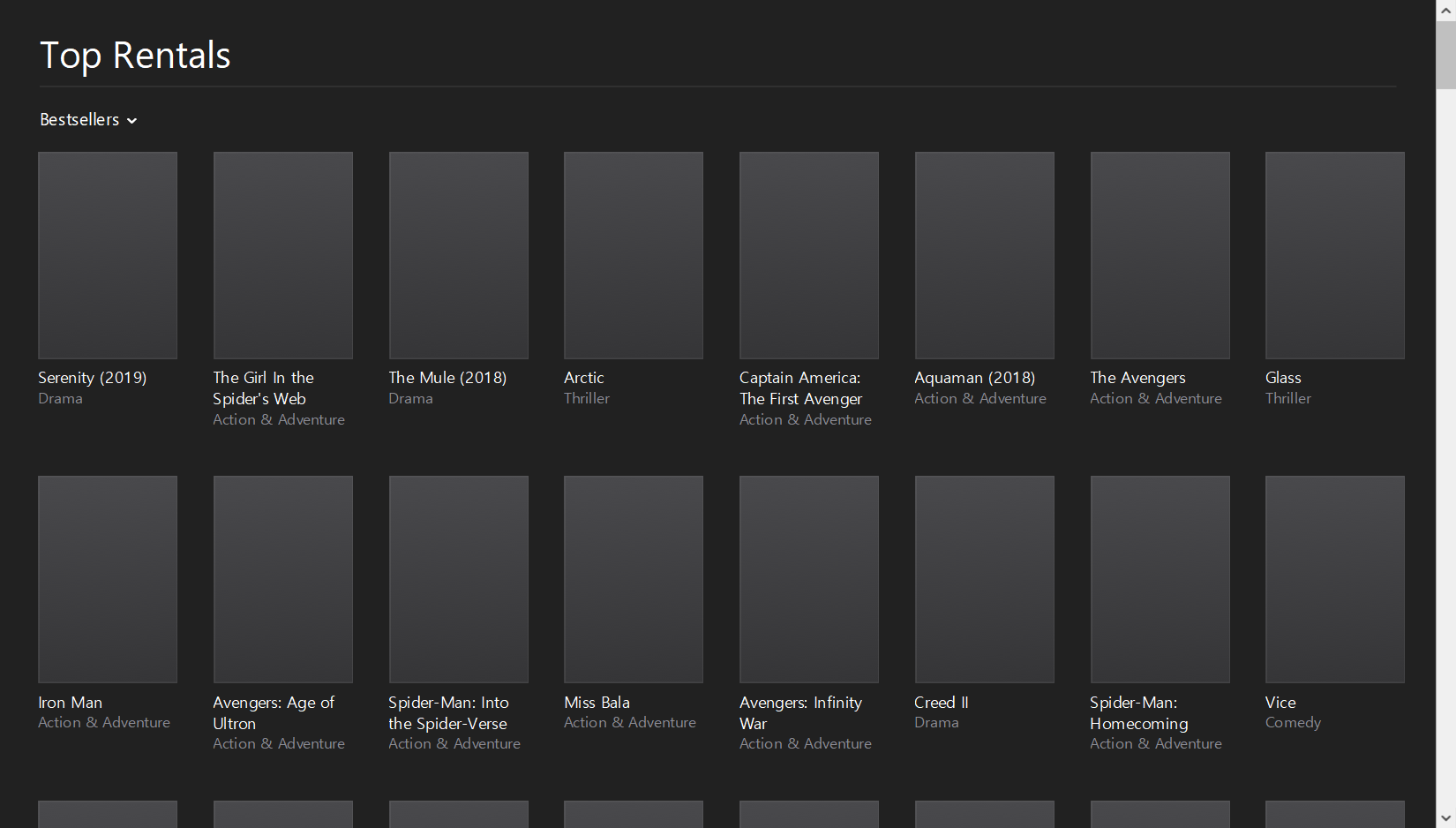Click Avengers: Infinity War title

point(800,713)
